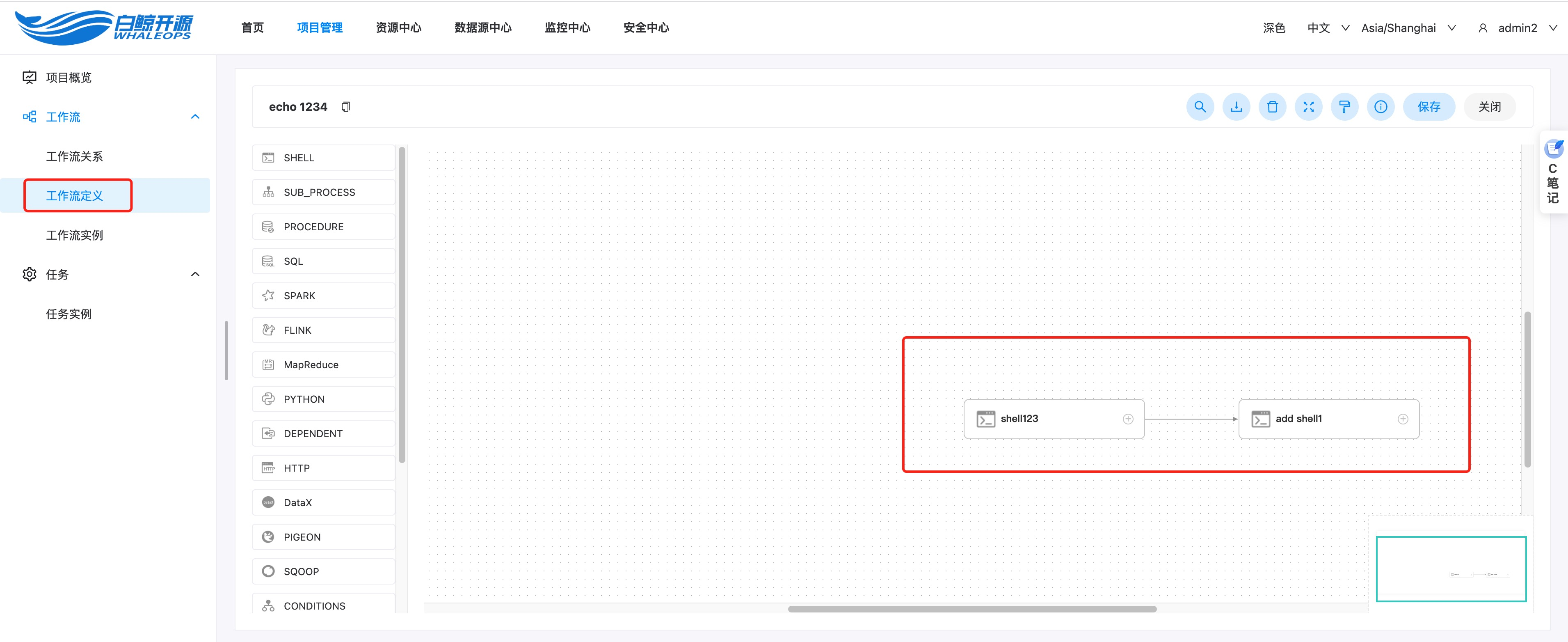Click the 保存 save button
Viewport: 1568px width, 642px height.
[x=1429, y=107]
